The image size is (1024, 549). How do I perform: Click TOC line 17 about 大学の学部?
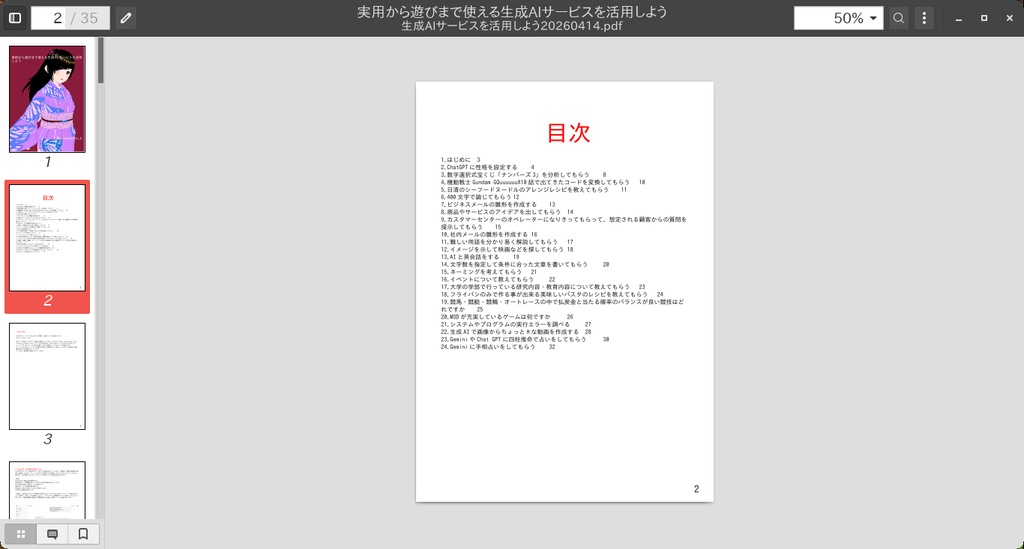pyautogui.click(x=543, y=287)
